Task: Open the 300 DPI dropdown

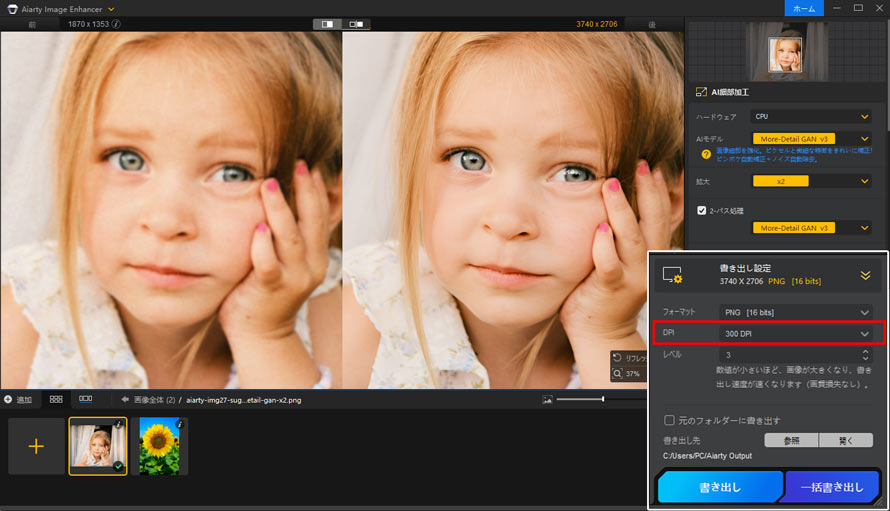Action: [796, 333]
